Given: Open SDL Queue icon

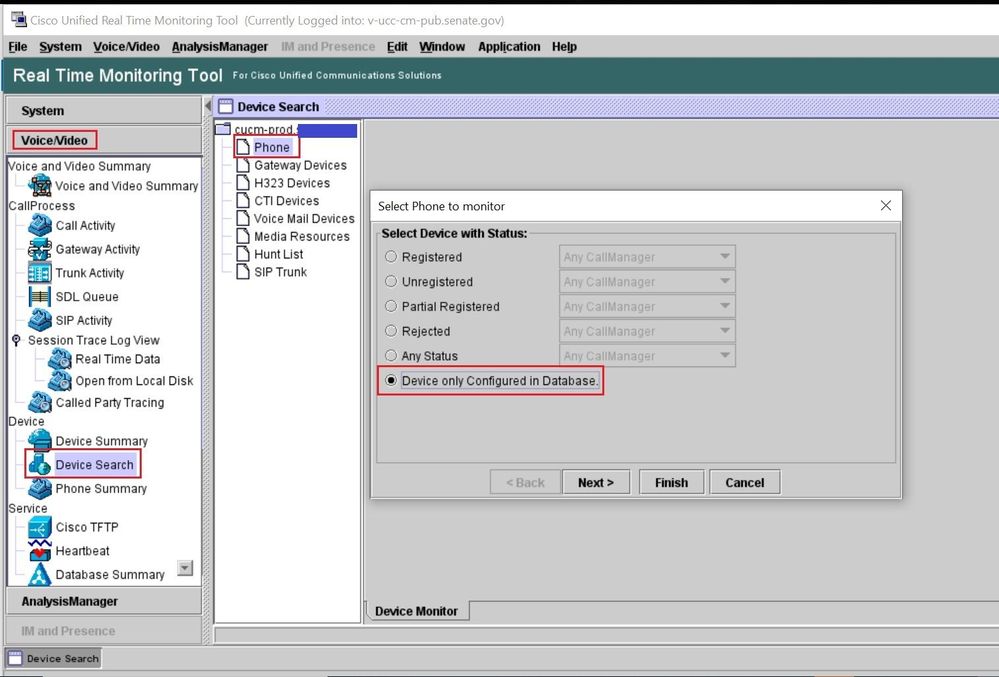Looking at the screenshot, I should pos(40,296).
